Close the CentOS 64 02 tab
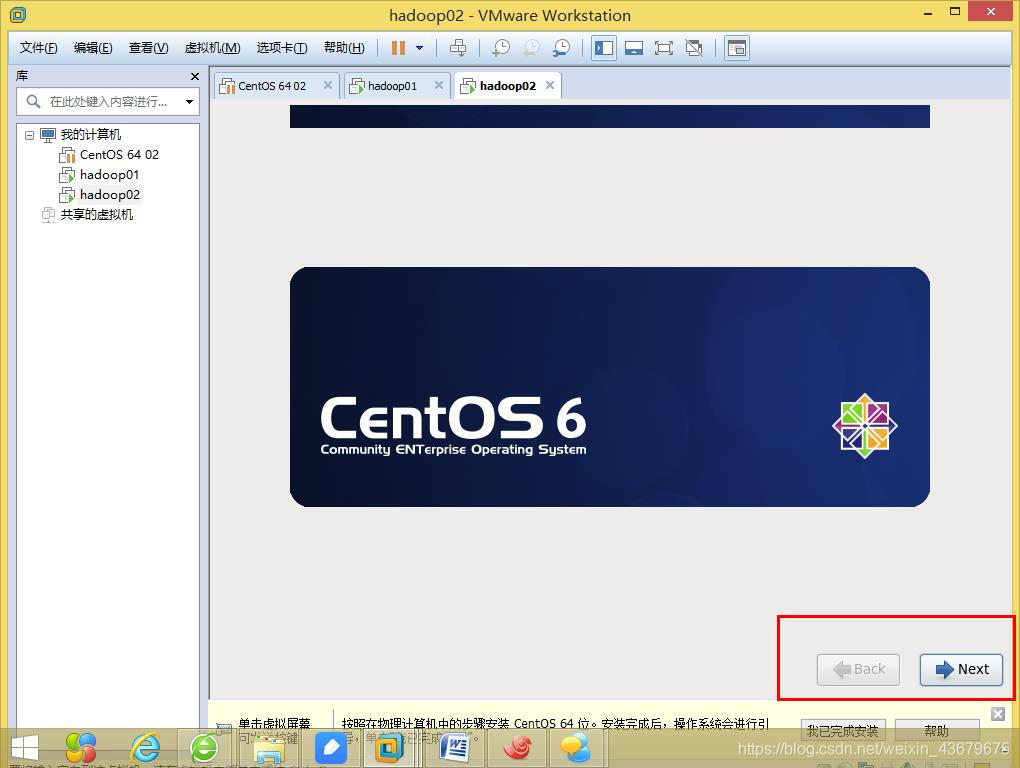Image resolution: width=1020 pixels, height=768 pixels. [328, 85]
